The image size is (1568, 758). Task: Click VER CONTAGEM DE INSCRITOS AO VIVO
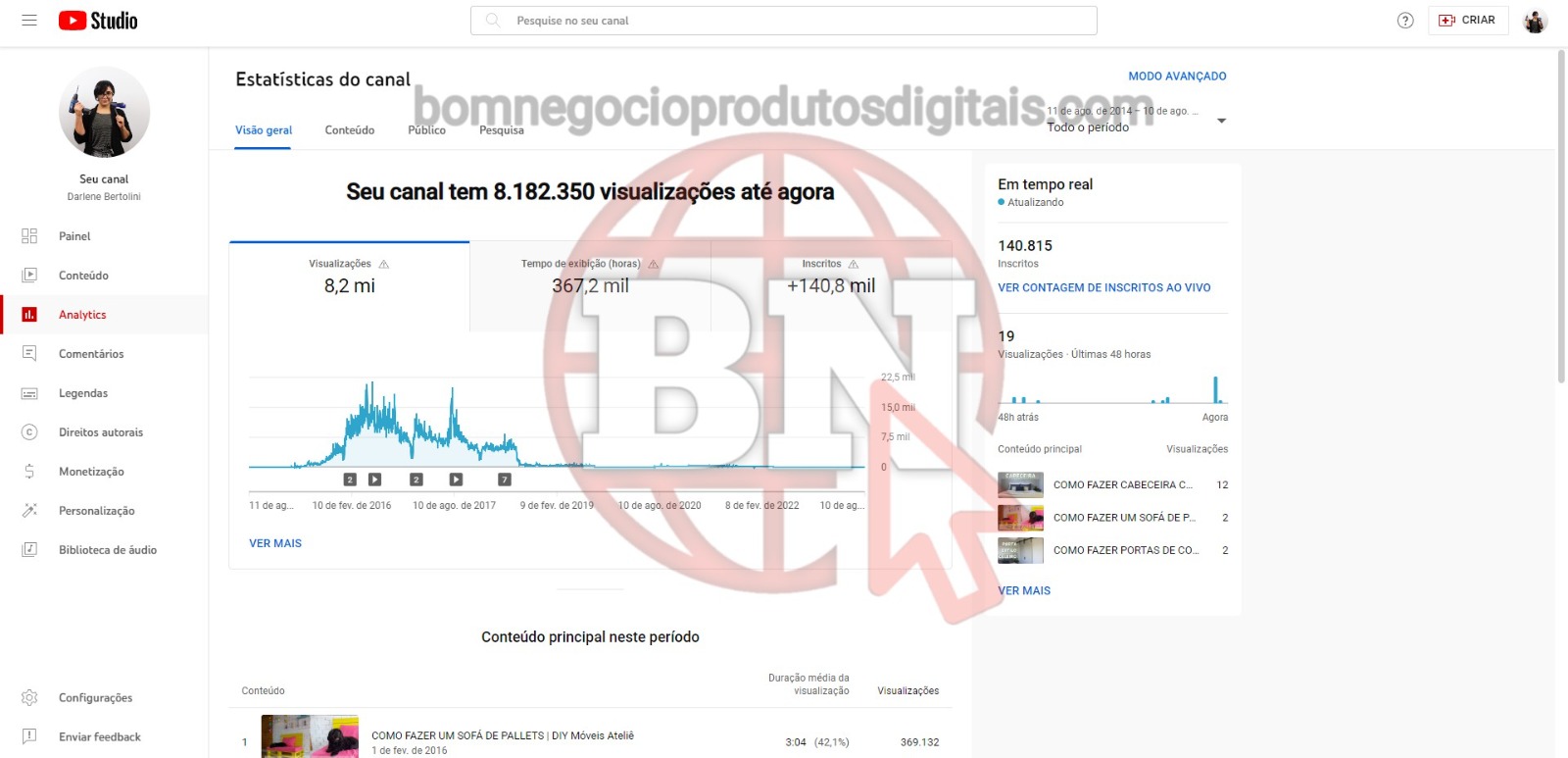pos(1103,288)
